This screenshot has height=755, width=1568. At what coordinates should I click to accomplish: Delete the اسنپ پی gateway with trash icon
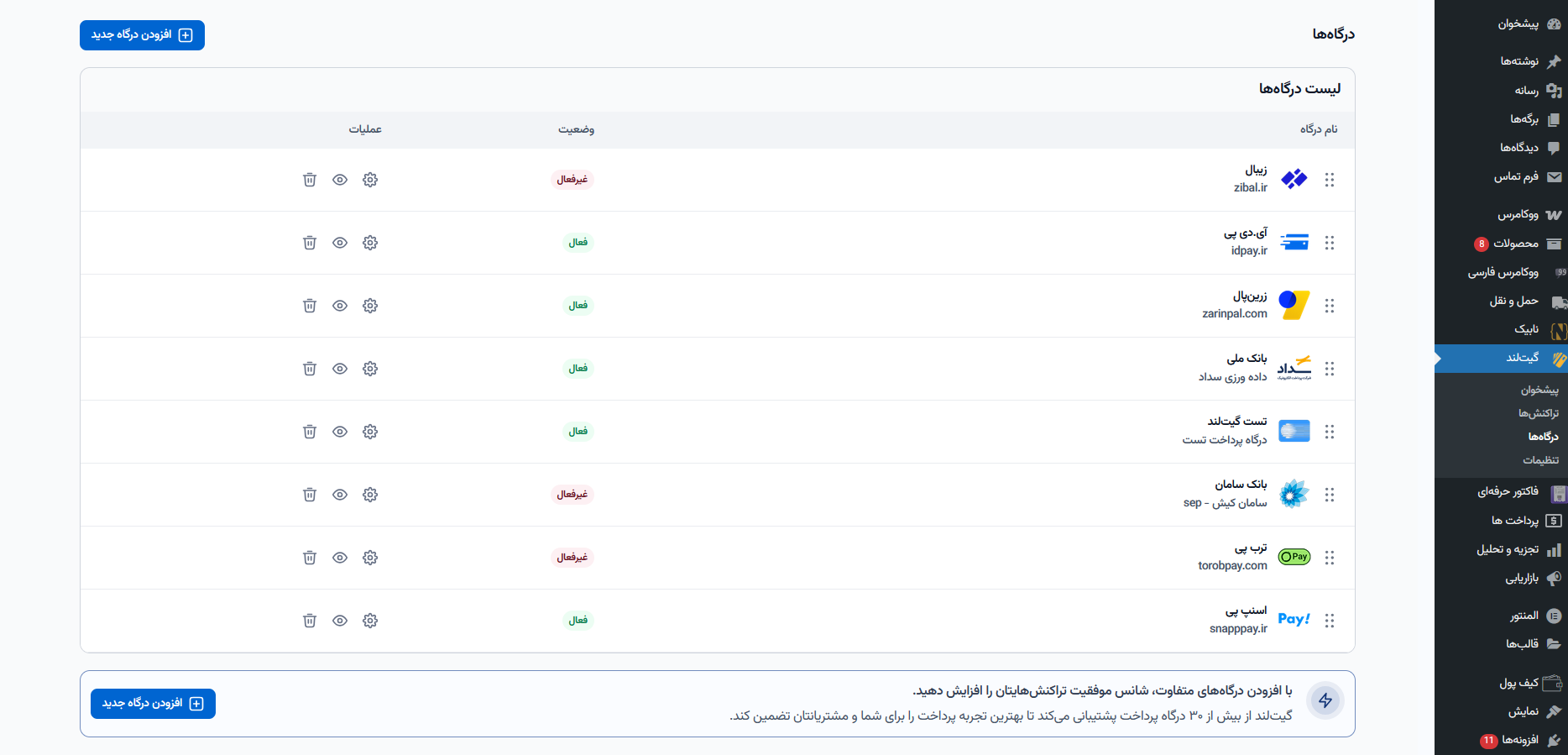310,621
